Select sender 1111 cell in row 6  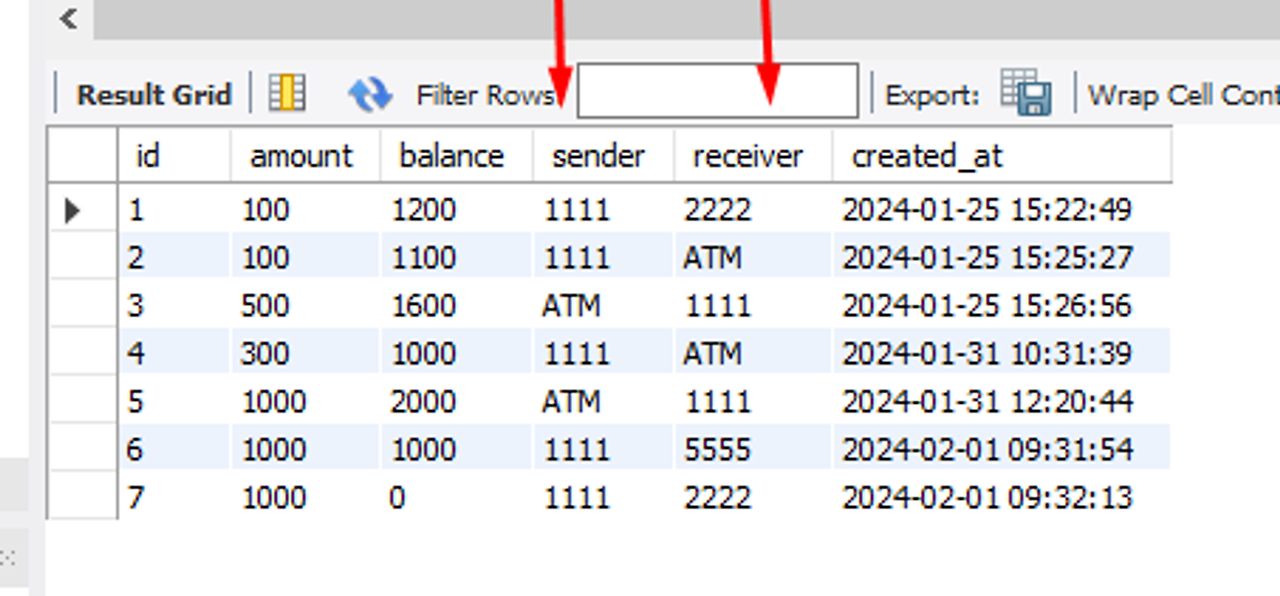[x=603, y=450]
